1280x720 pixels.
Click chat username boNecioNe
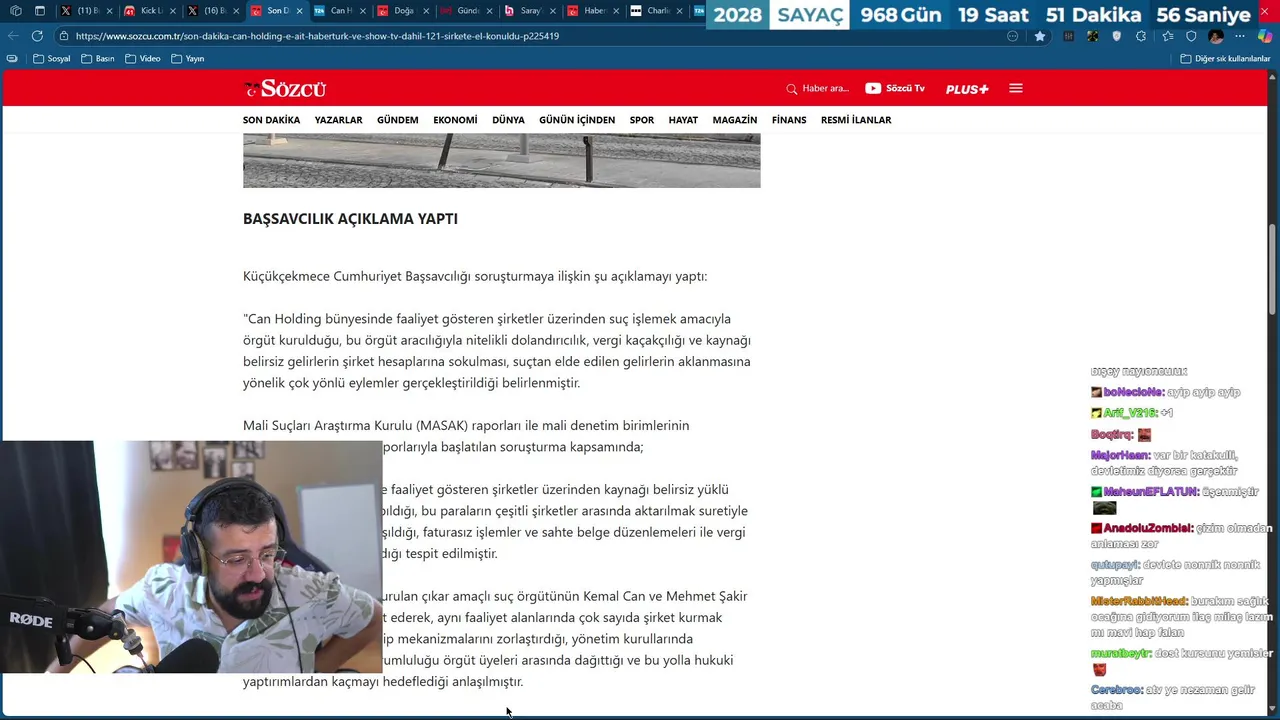(x=1133, y=392)
